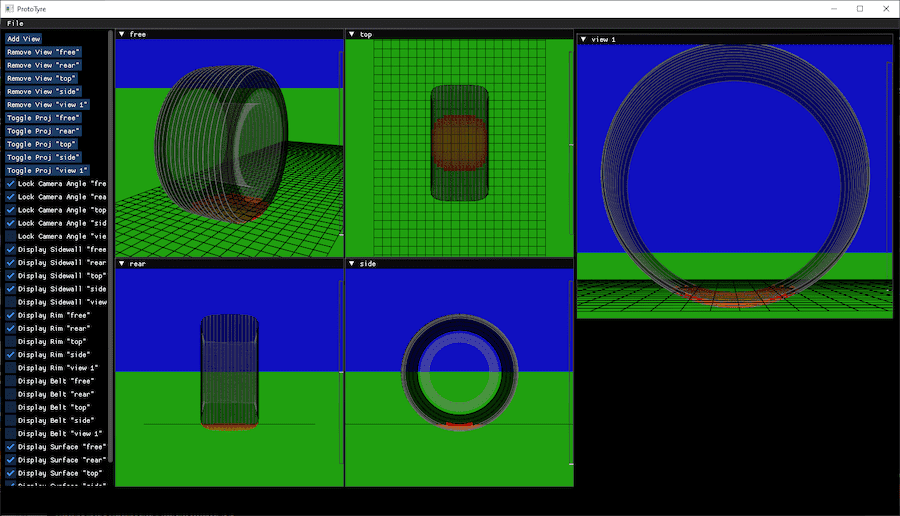Click Toggle Proj "free" button
The height and width of the screenshot is (516, 900).
pyautogui.click(x=44, y=117)
